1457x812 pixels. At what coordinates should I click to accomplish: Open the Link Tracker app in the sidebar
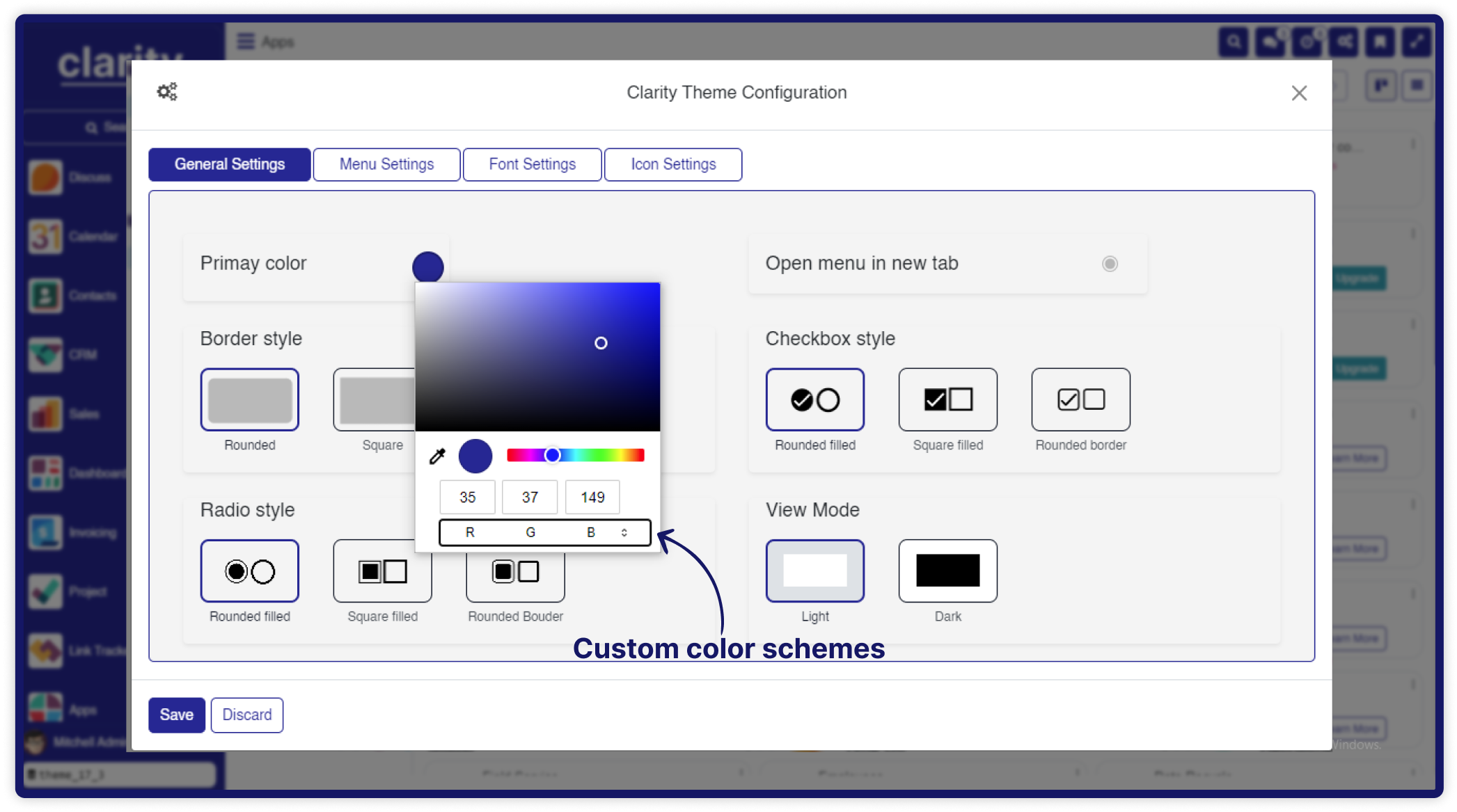pos(46,651)
